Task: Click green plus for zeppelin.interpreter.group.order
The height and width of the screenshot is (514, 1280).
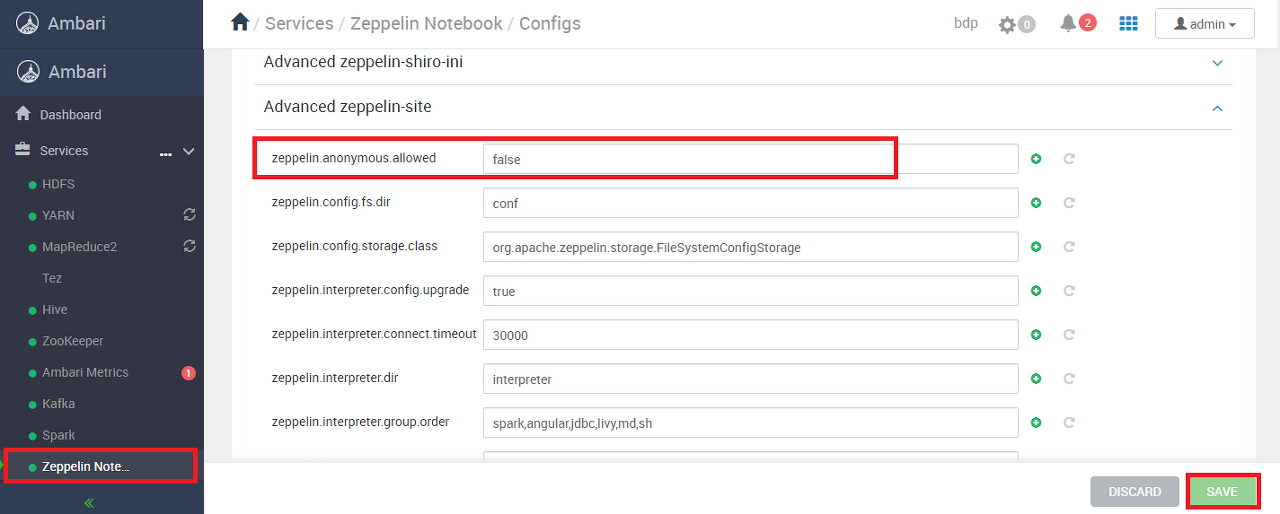Action: tap(1036, 423)
